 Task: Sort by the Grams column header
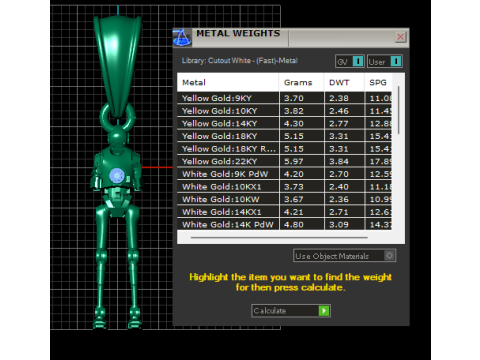point(301,82)
